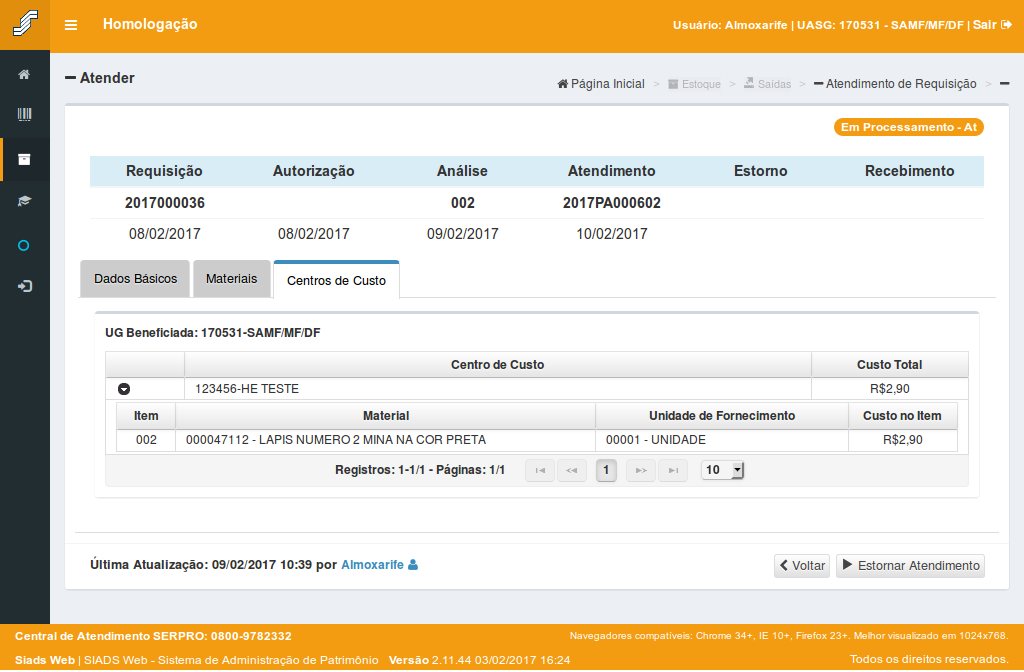Open the graduation cap sidebar icon
This screenshot has width=1024, height=672.
point(24,201)
